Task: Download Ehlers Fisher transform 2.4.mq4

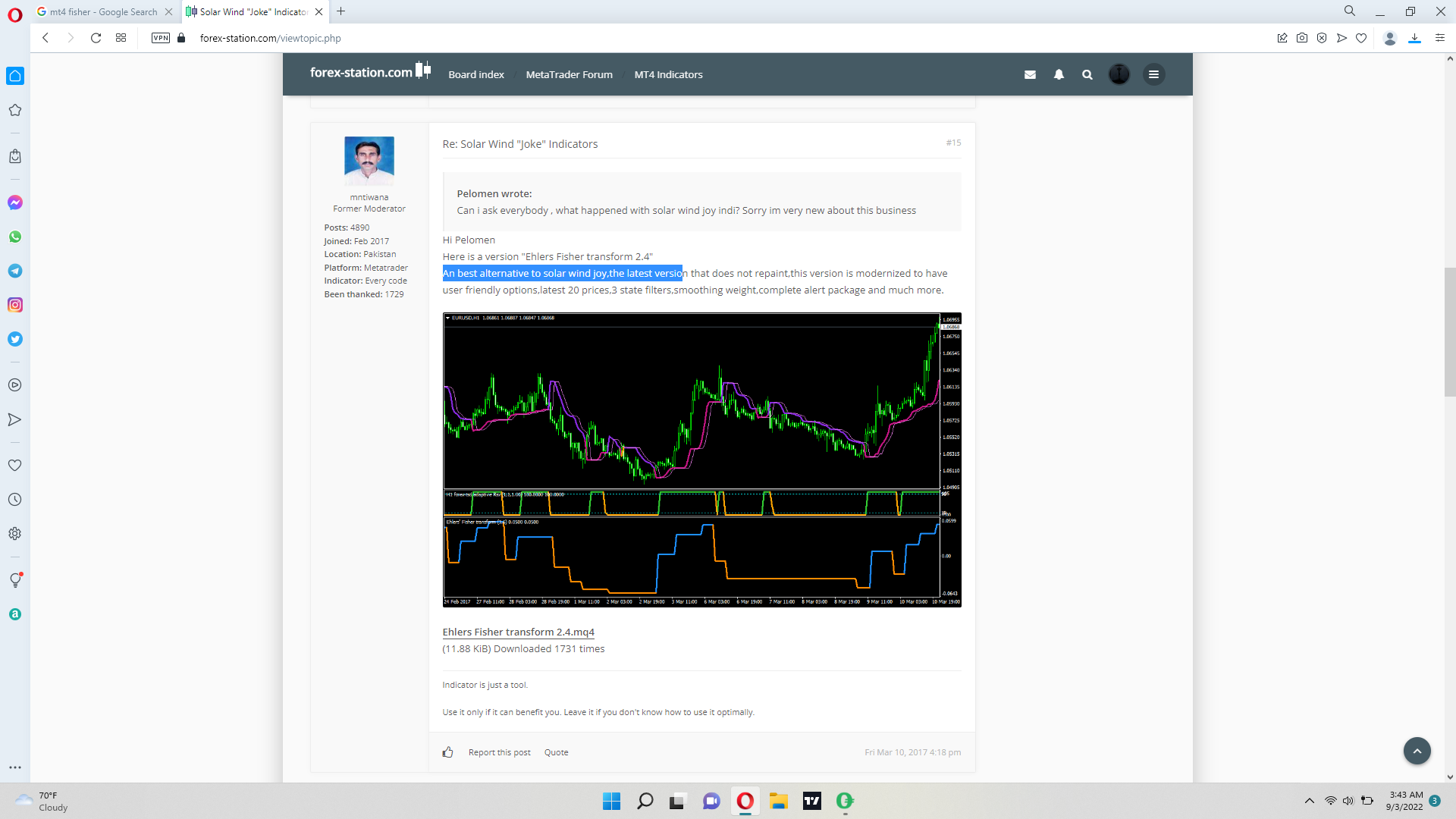Action: point(518,632)
